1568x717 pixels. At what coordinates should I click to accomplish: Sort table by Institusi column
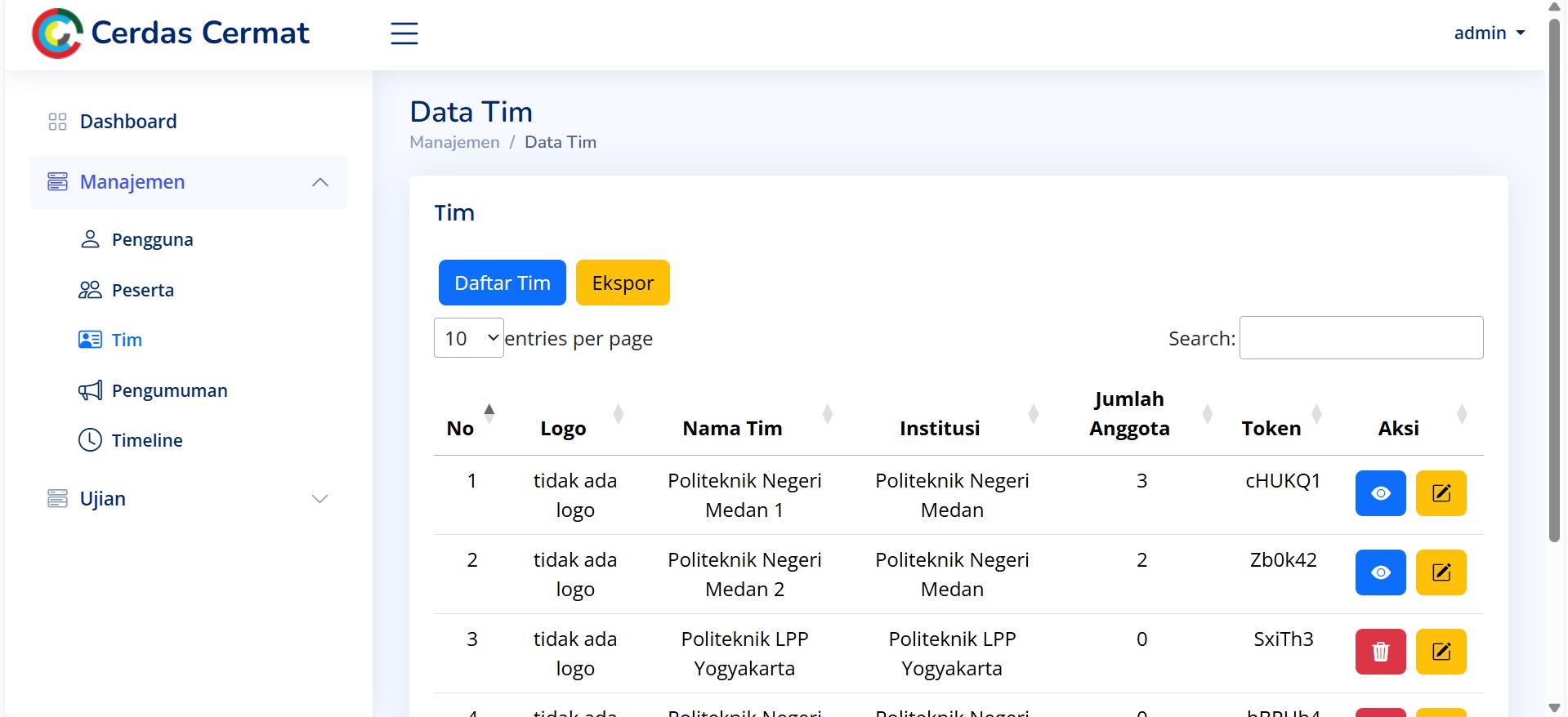(x=1034, y=414)
